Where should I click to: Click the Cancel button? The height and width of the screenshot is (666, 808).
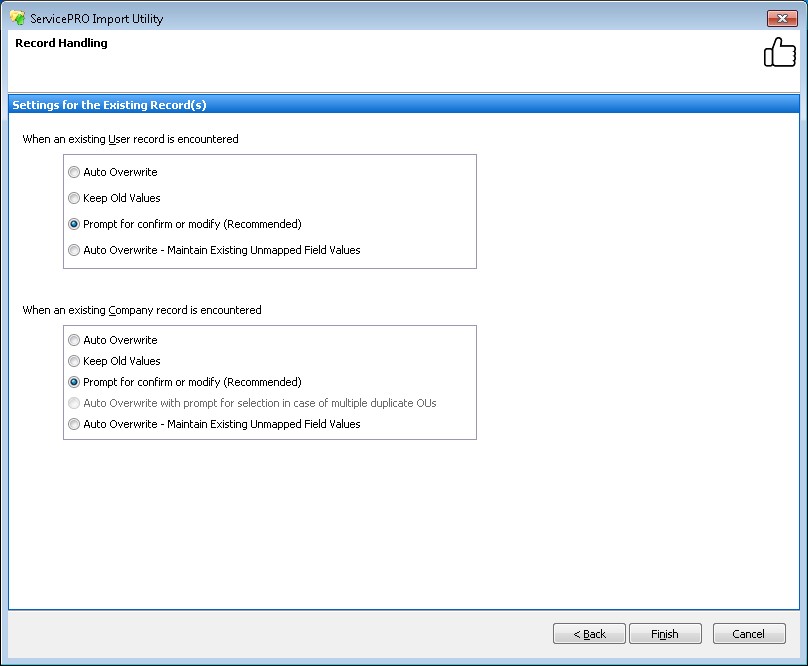coord(748,633)
